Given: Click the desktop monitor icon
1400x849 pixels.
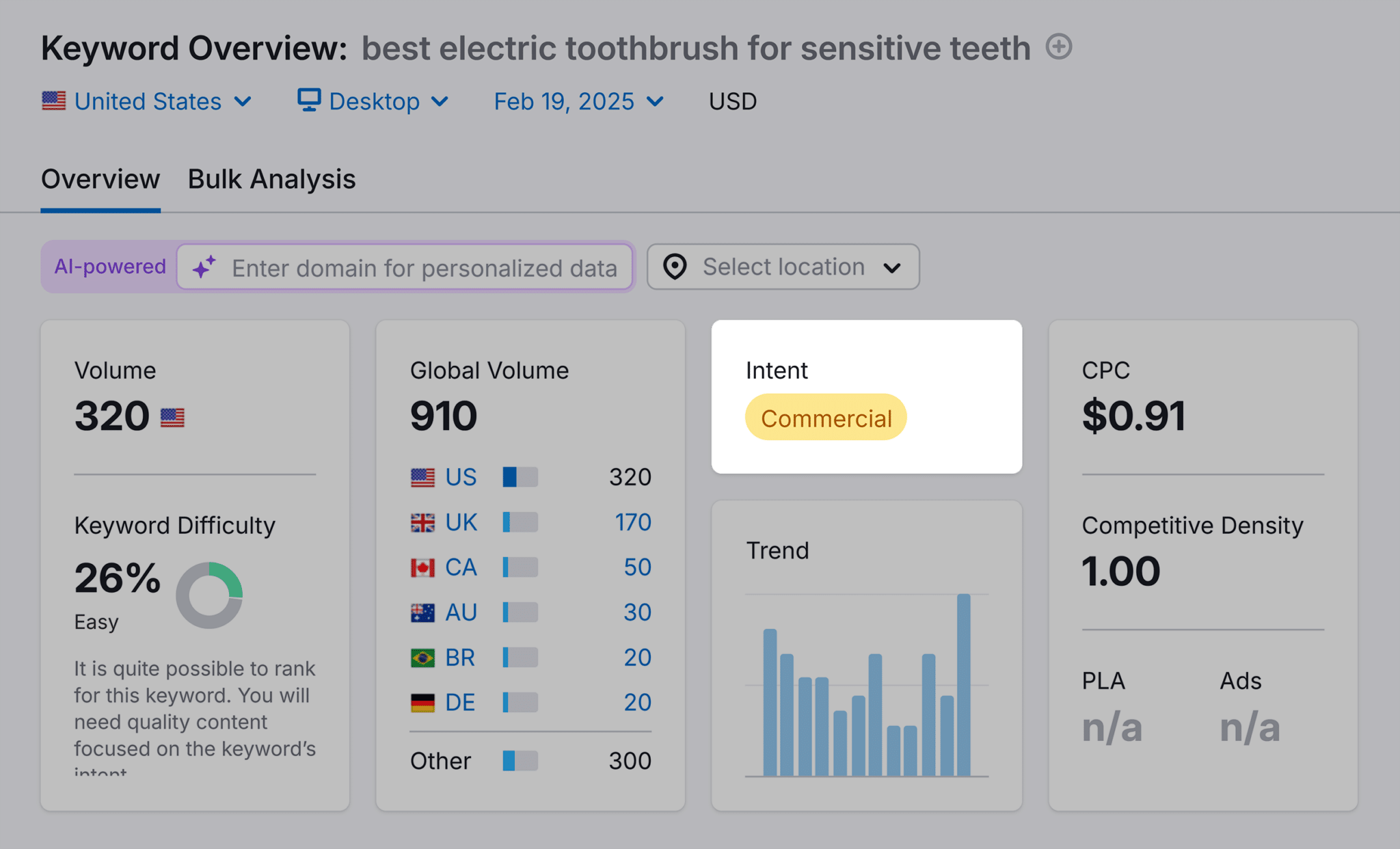Looking at the screenshot, I should (x=309, y=100).
